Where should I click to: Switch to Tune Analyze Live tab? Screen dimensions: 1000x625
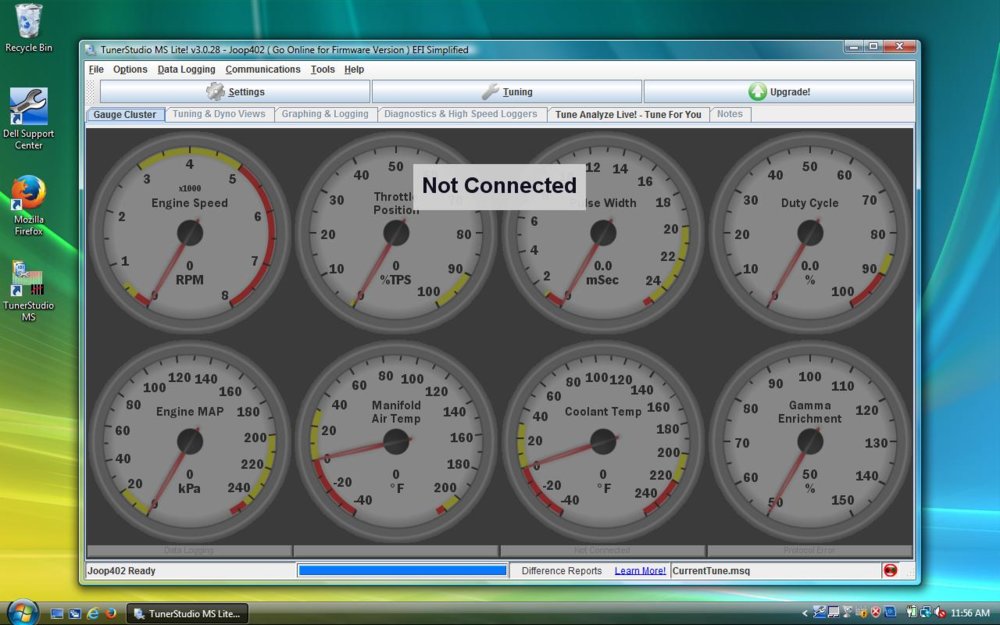coord(628,115)
